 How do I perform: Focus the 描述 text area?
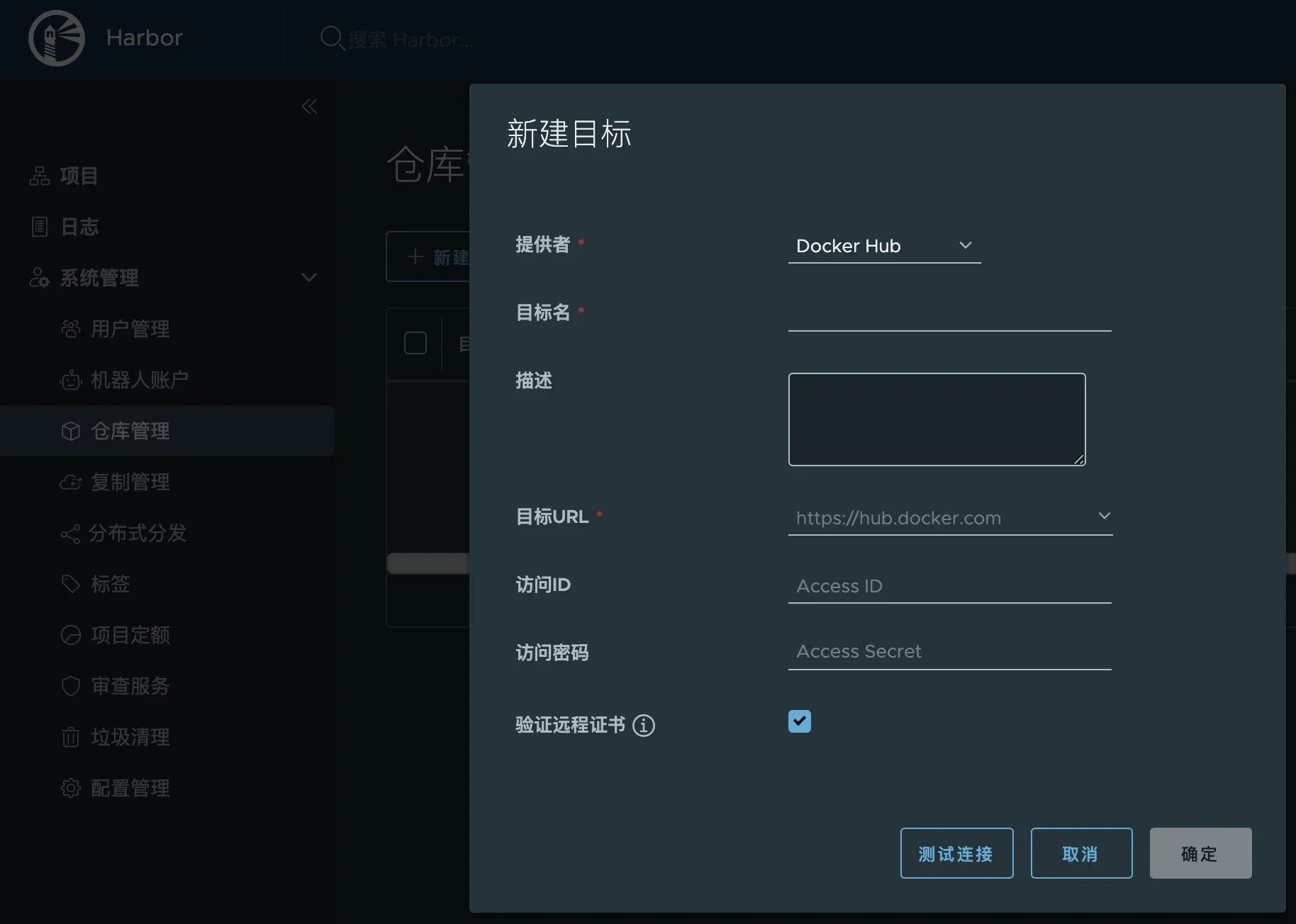937,419
